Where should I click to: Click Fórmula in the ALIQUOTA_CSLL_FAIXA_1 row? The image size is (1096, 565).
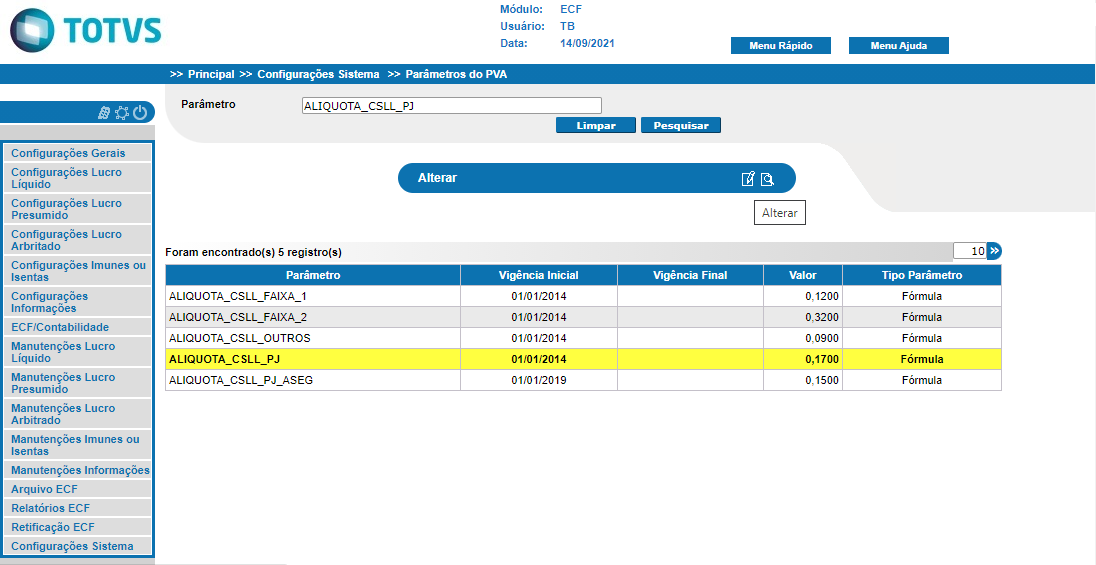click(922, 296)
